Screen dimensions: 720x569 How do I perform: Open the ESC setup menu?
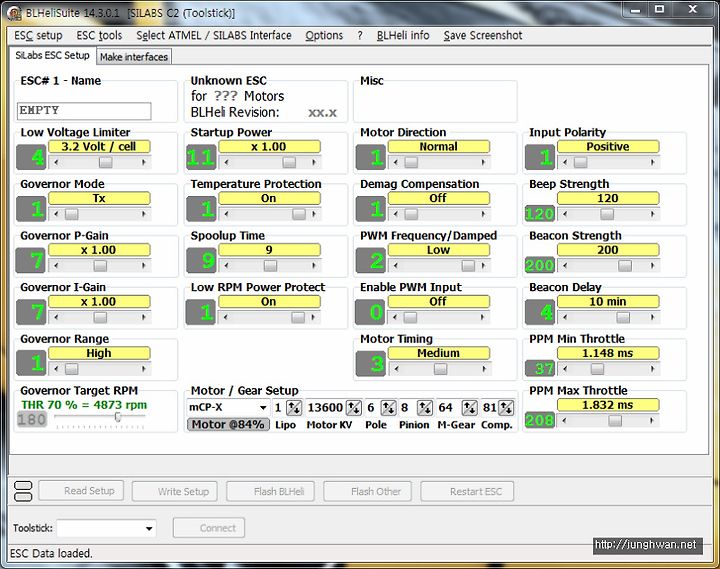38,35
